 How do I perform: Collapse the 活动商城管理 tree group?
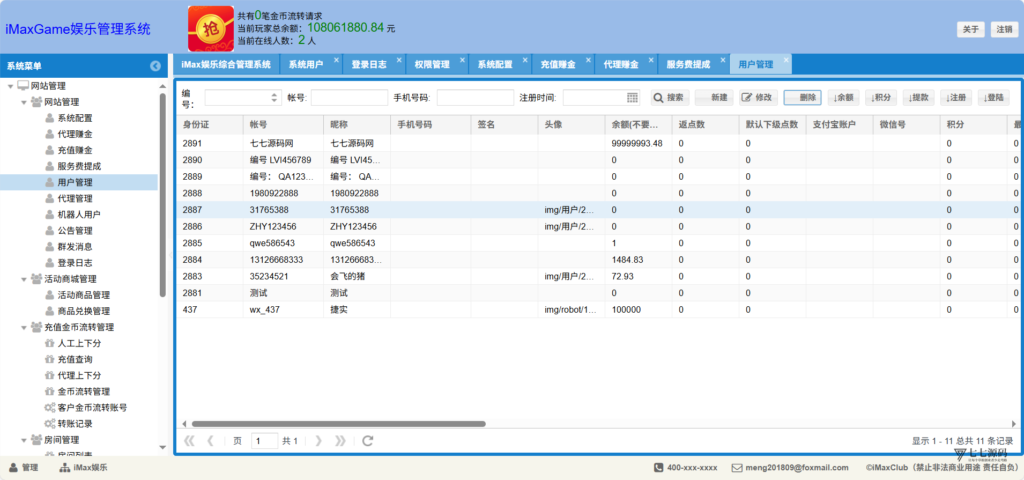[x=24, y=279]
